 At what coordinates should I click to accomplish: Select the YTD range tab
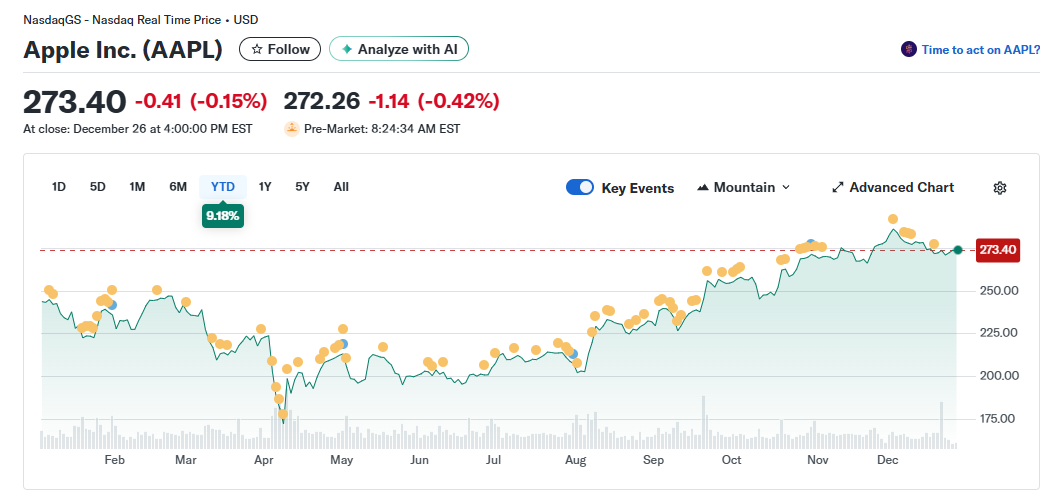(x=223, y=187)
